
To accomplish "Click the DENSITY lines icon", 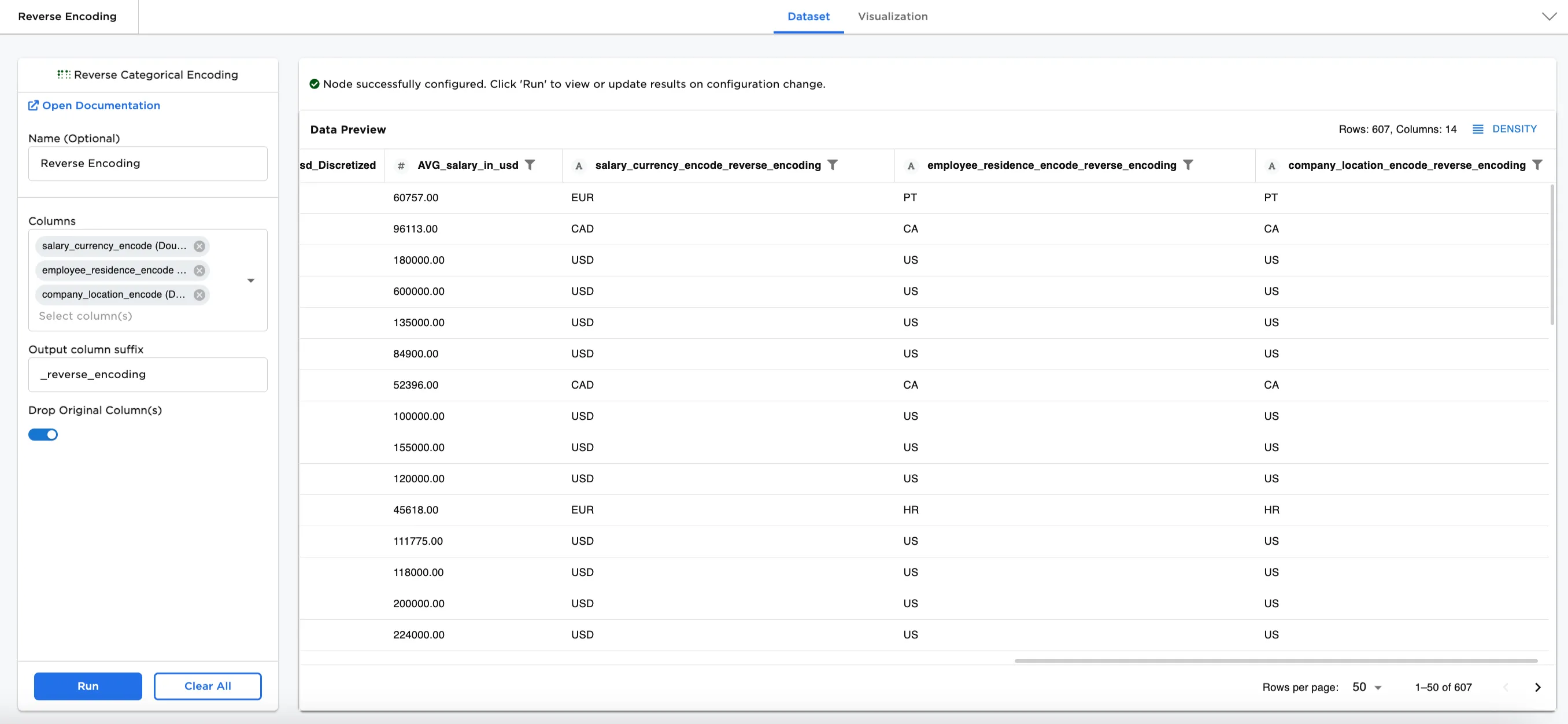I will (x=1477, y=129).
